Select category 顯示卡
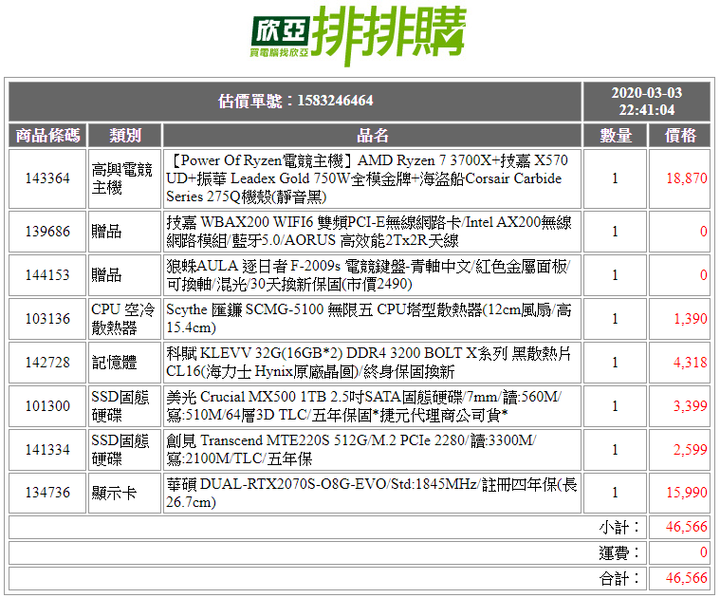 tap(114, 493)
